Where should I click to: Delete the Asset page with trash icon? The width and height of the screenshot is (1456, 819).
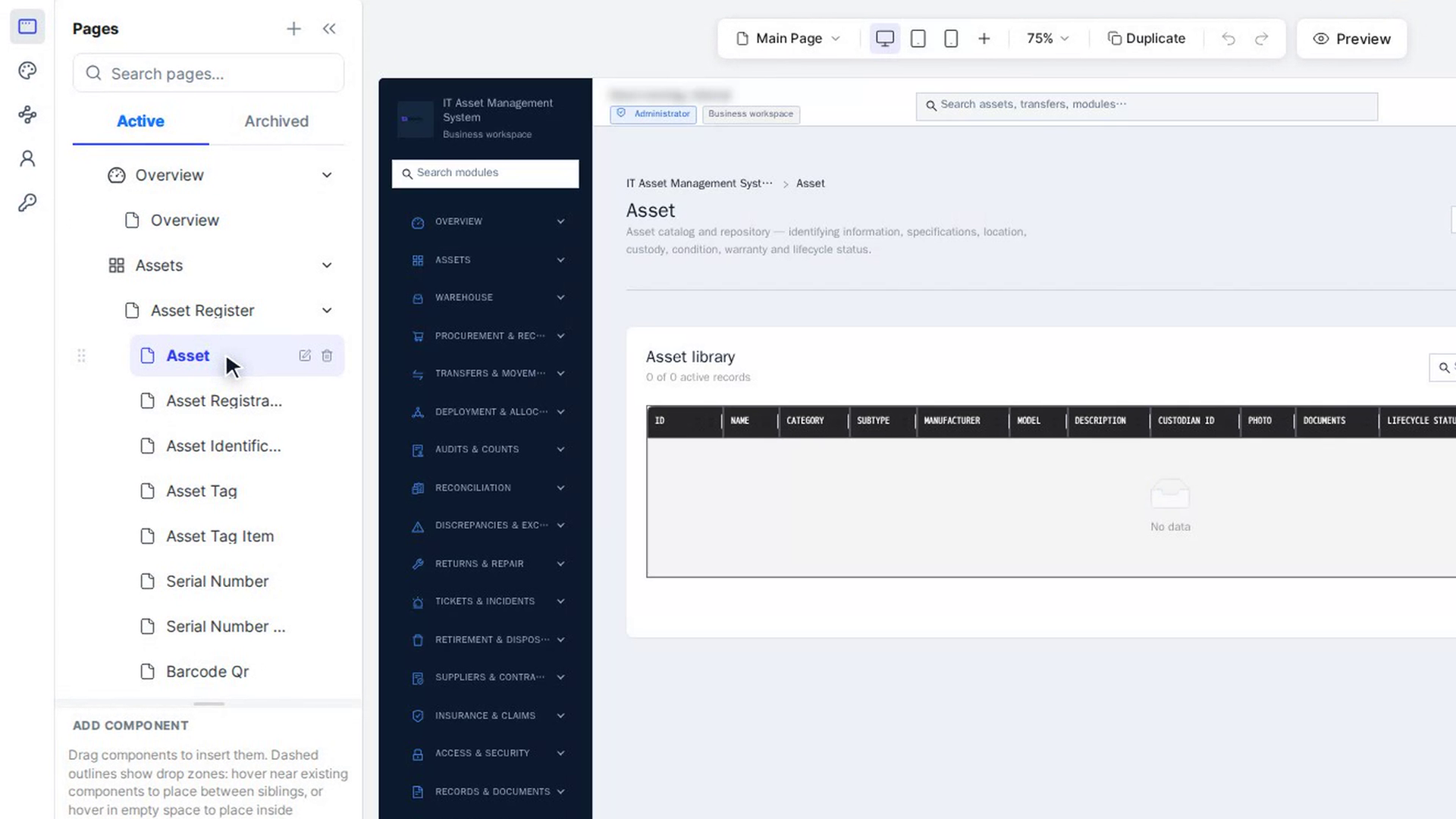coord(327,356)
